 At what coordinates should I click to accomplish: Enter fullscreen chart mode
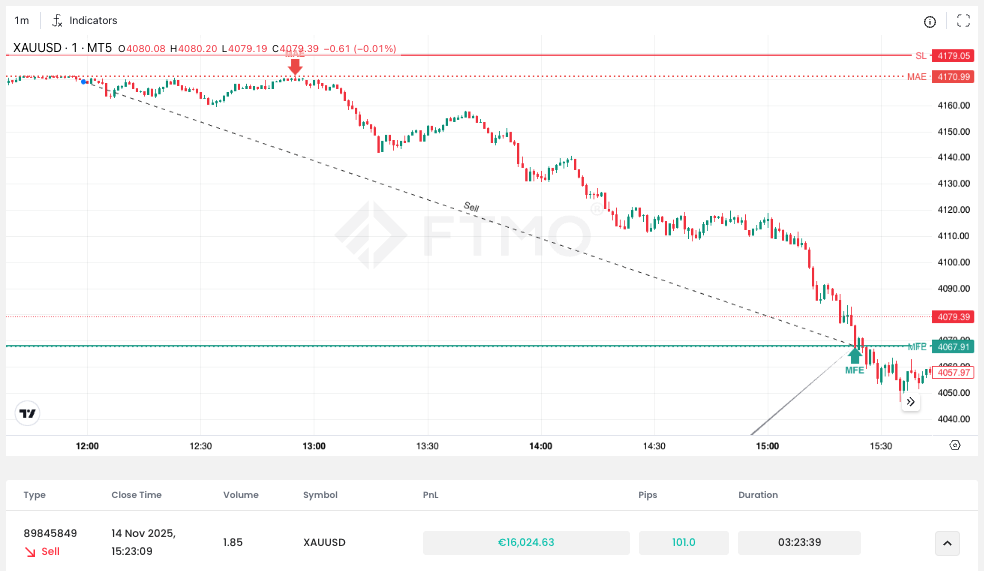(963, 21)
